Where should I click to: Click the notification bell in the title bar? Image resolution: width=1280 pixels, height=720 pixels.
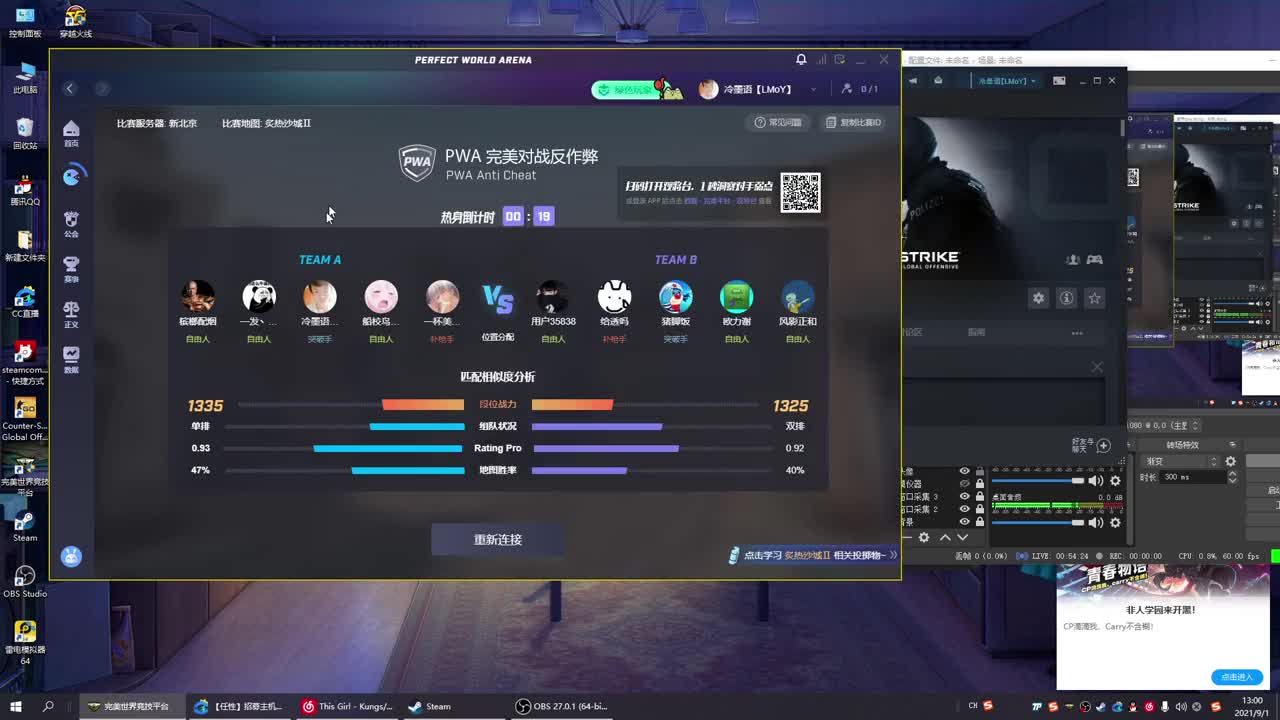800,59
